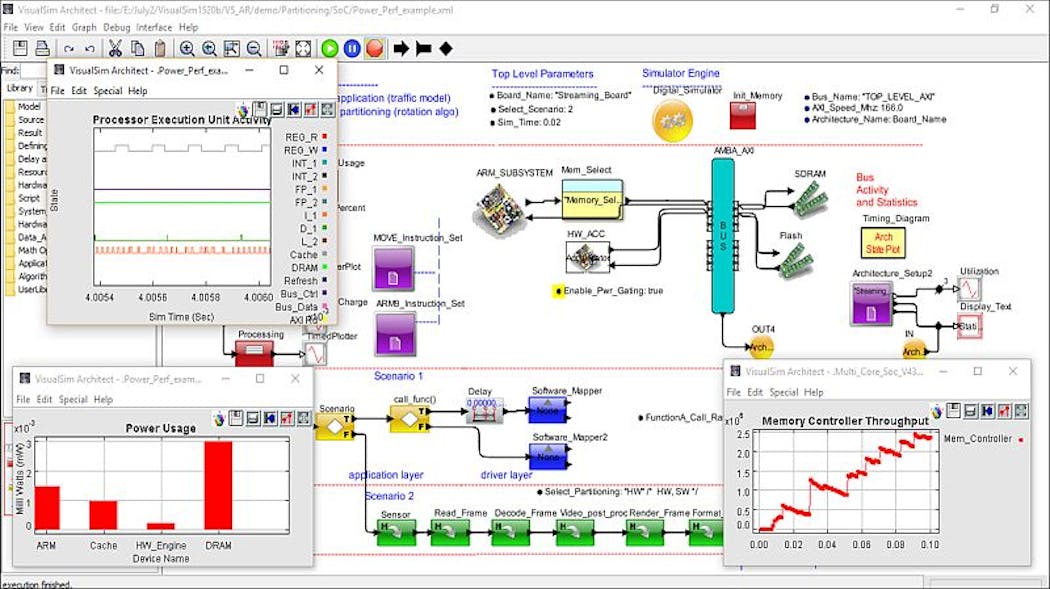The height and width of the screenshot is (589, 1050).
Task: Select the Zoom In toolbar icon
Action: coord(187,46)
